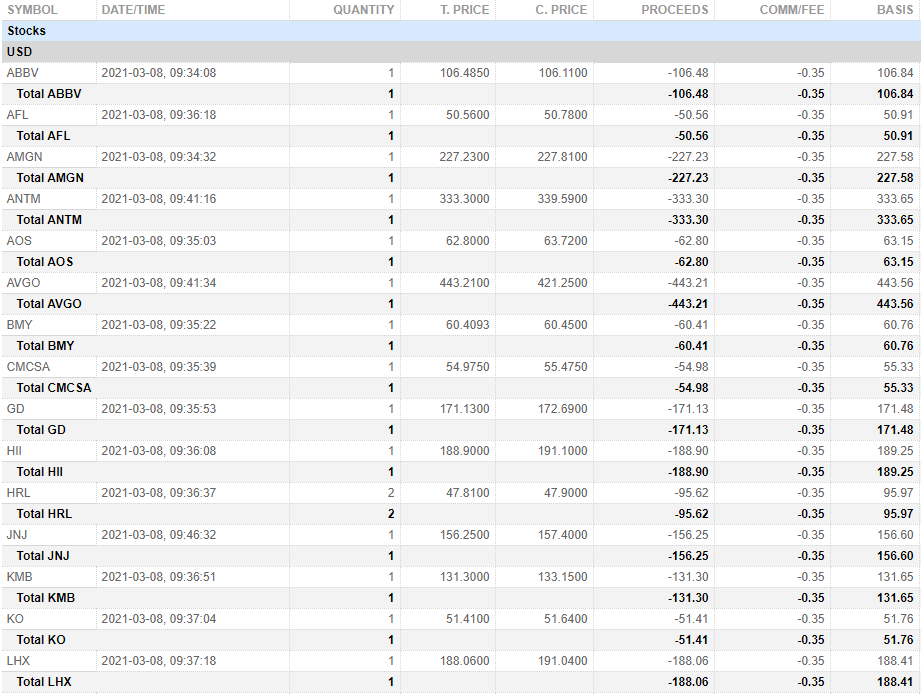Click GD proceeds value -171.13 in GD row
This screenshot has width=921, height=695.
point(688,409)
